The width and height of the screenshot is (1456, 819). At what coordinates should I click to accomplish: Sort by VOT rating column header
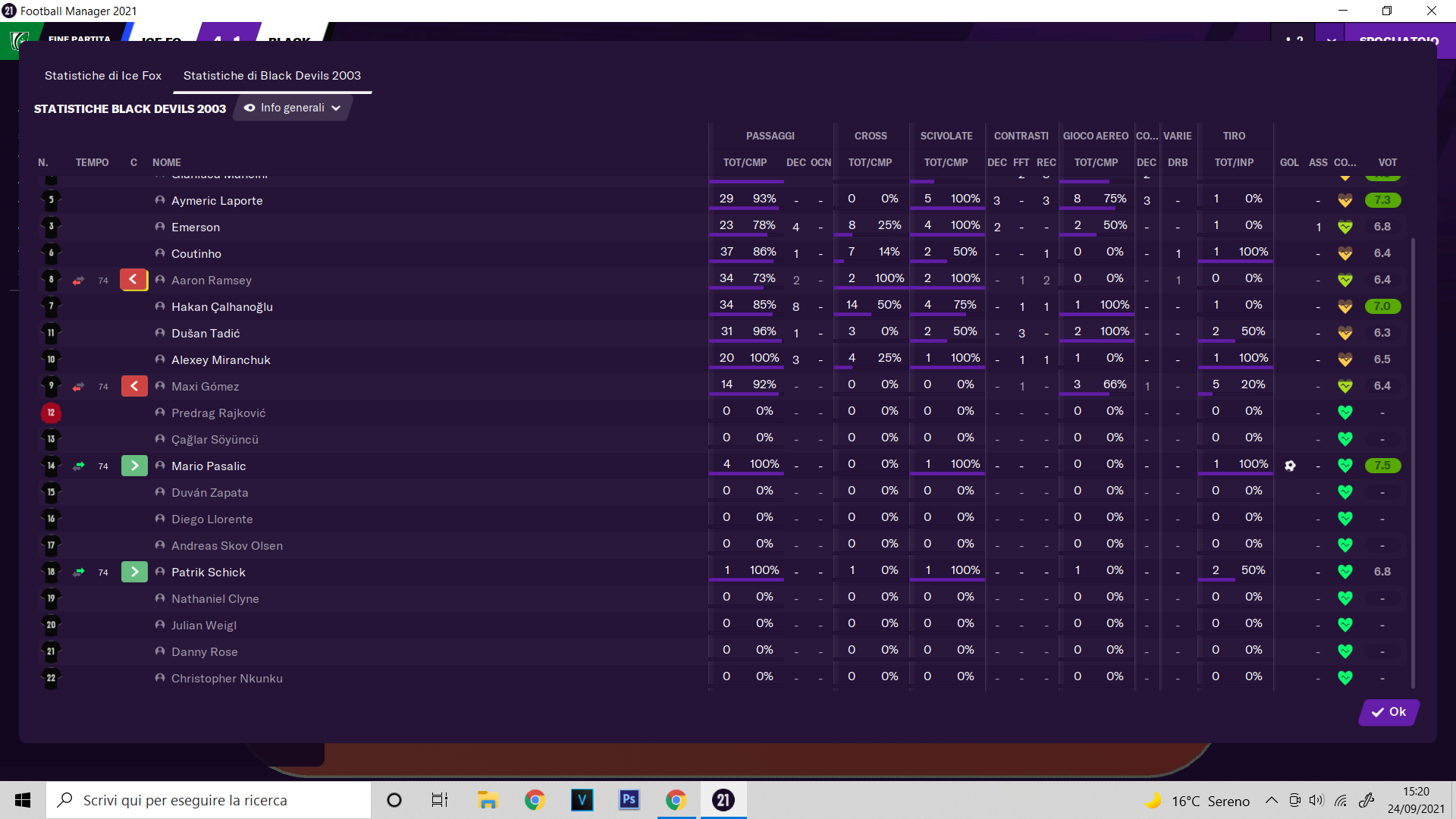[x=1387, y=162]
